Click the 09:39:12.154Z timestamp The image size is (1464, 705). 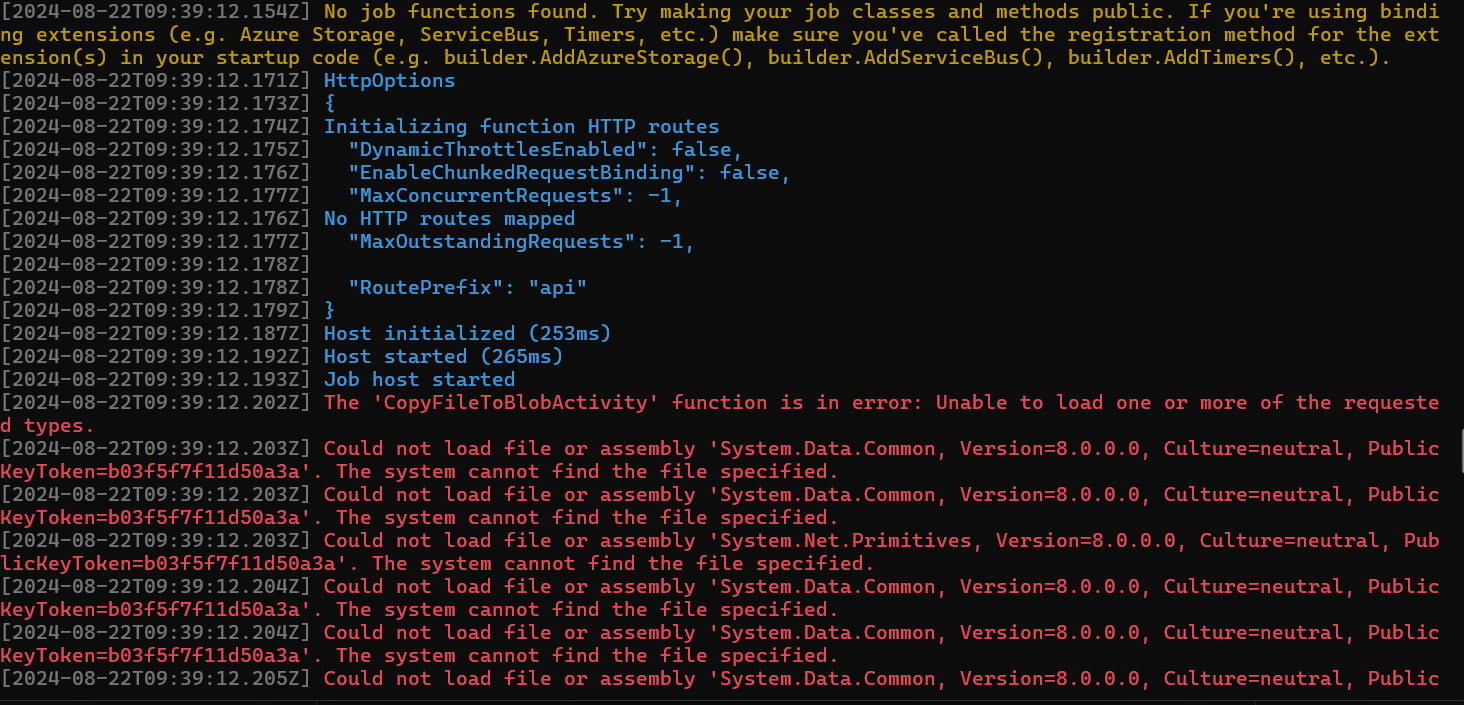click(157, 12)
